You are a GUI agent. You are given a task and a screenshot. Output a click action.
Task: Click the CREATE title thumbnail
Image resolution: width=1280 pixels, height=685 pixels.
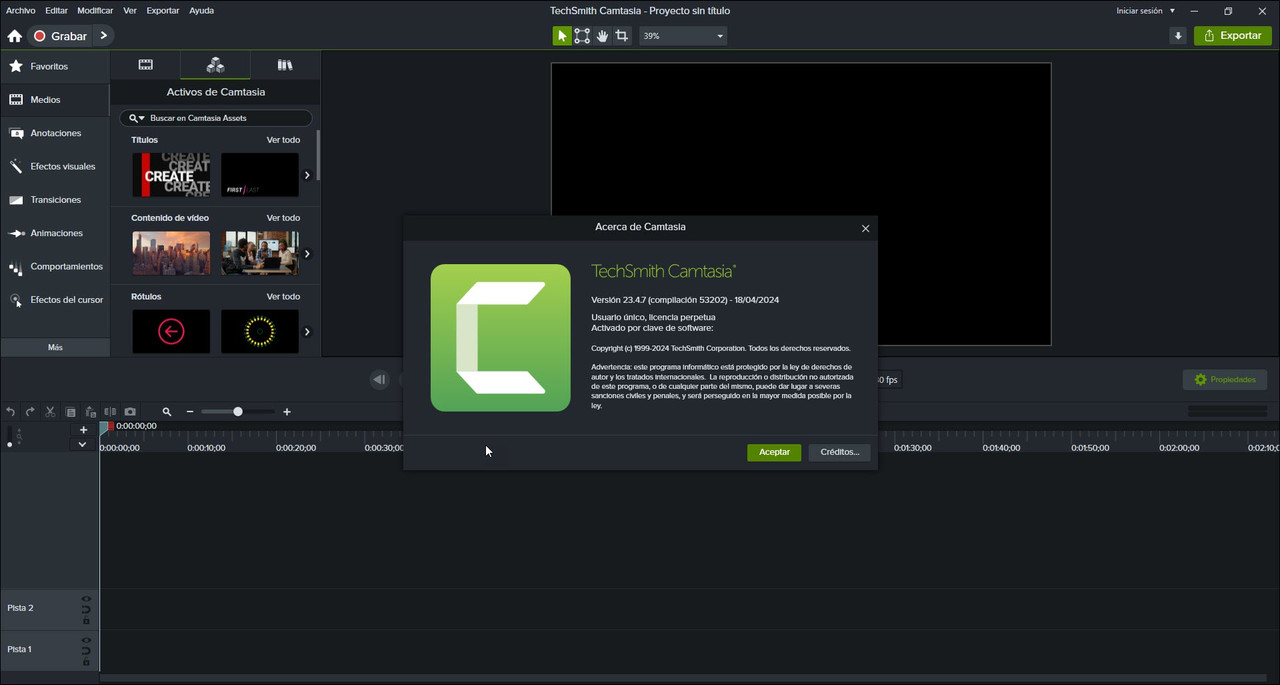pyautogui.click(x=171, y=175)
